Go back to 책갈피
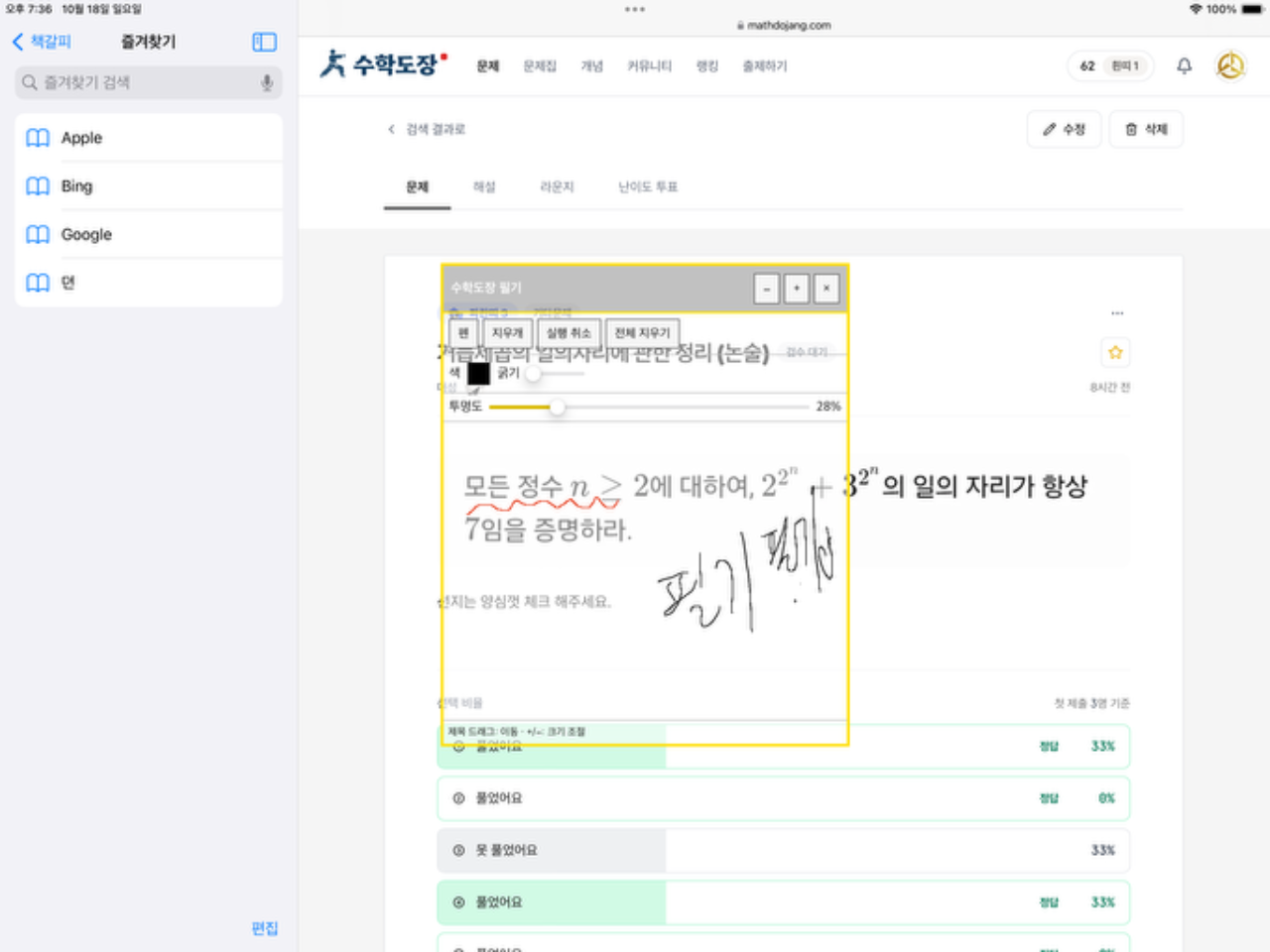This screenshot has width=1270, height=952. [x=42, y=42]
